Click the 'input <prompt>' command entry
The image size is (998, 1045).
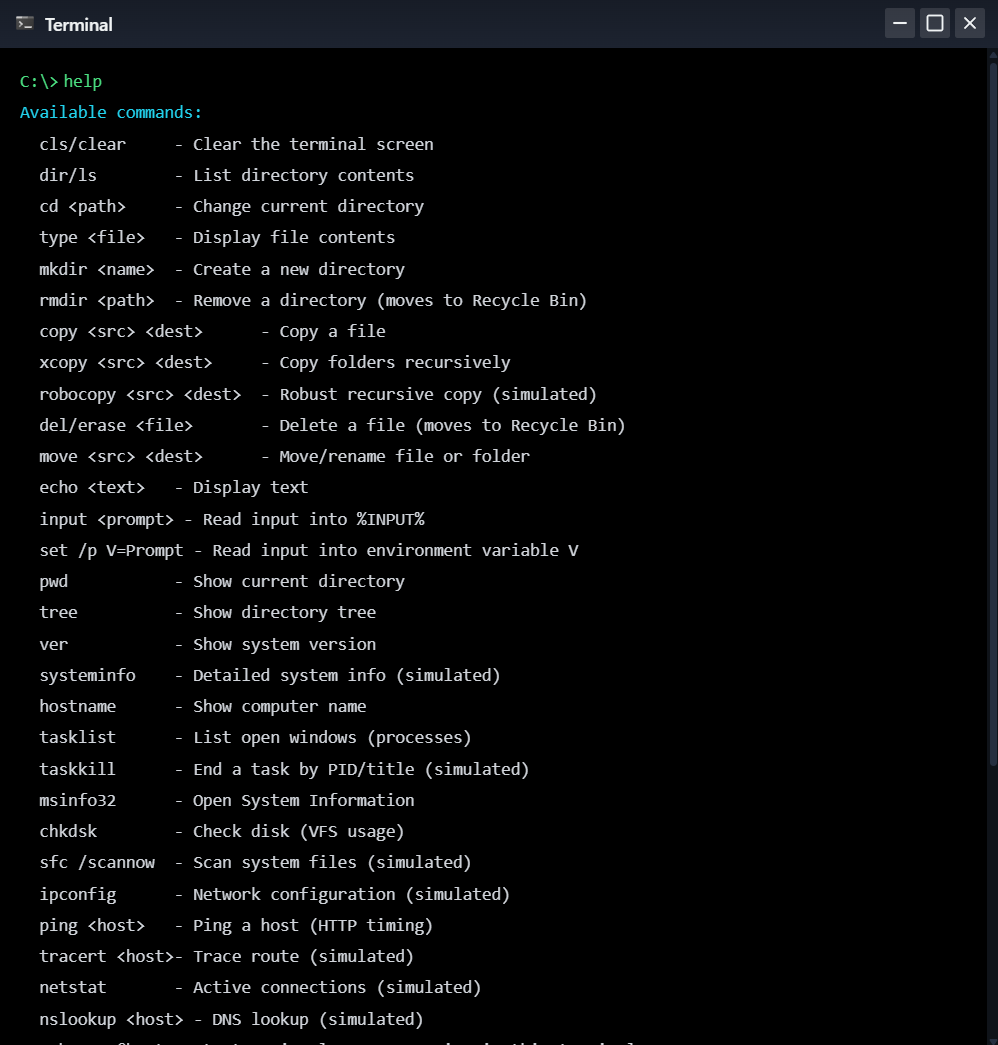coord(106,519)
